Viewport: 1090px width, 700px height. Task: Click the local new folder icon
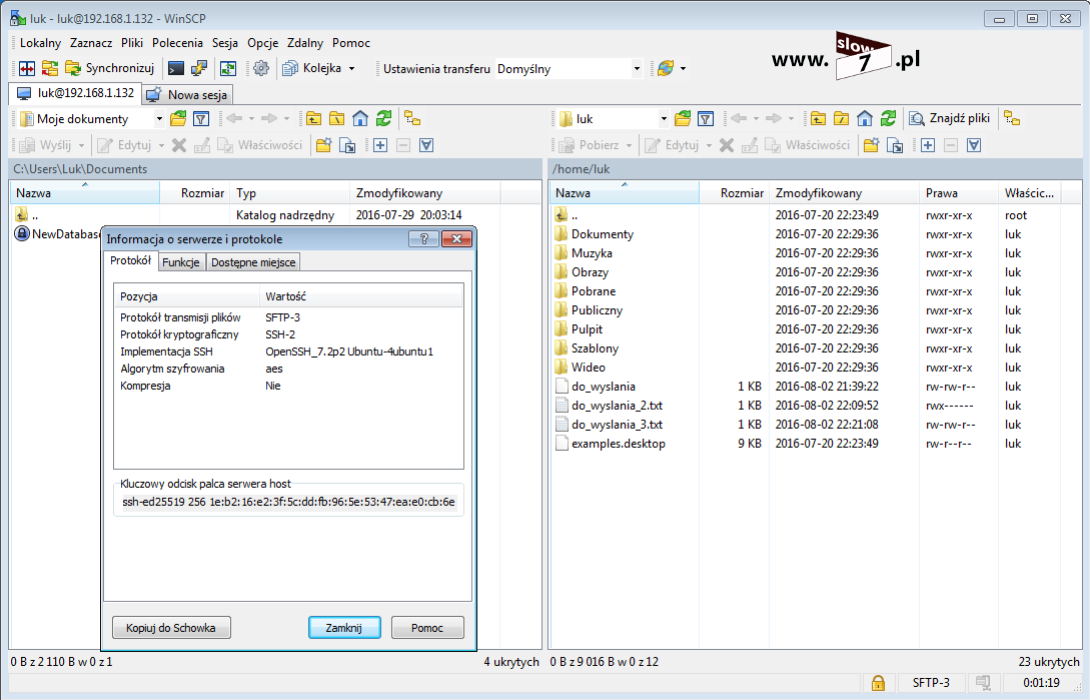323,145
